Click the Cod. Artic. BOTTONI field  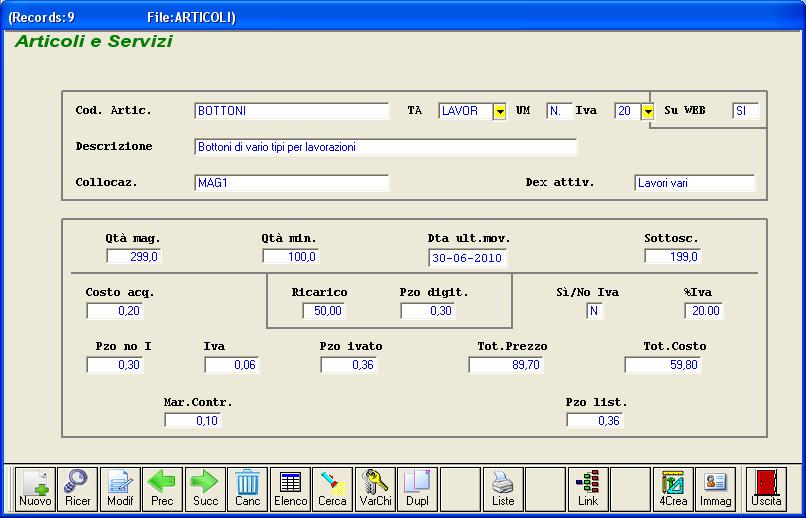click(x=292, y=111)
